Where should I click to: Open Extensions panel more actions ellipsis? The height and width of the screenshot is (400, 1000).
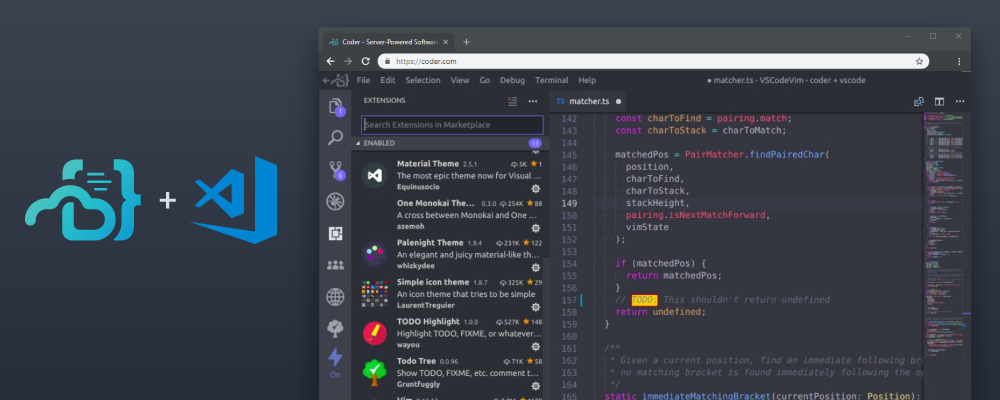tap(533, 101)
